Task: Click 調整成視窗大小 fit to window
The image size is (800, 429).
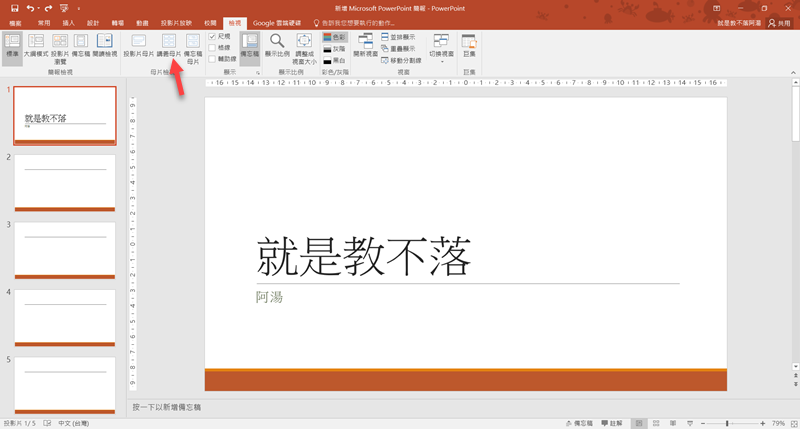Action: (x=304, y=45)
